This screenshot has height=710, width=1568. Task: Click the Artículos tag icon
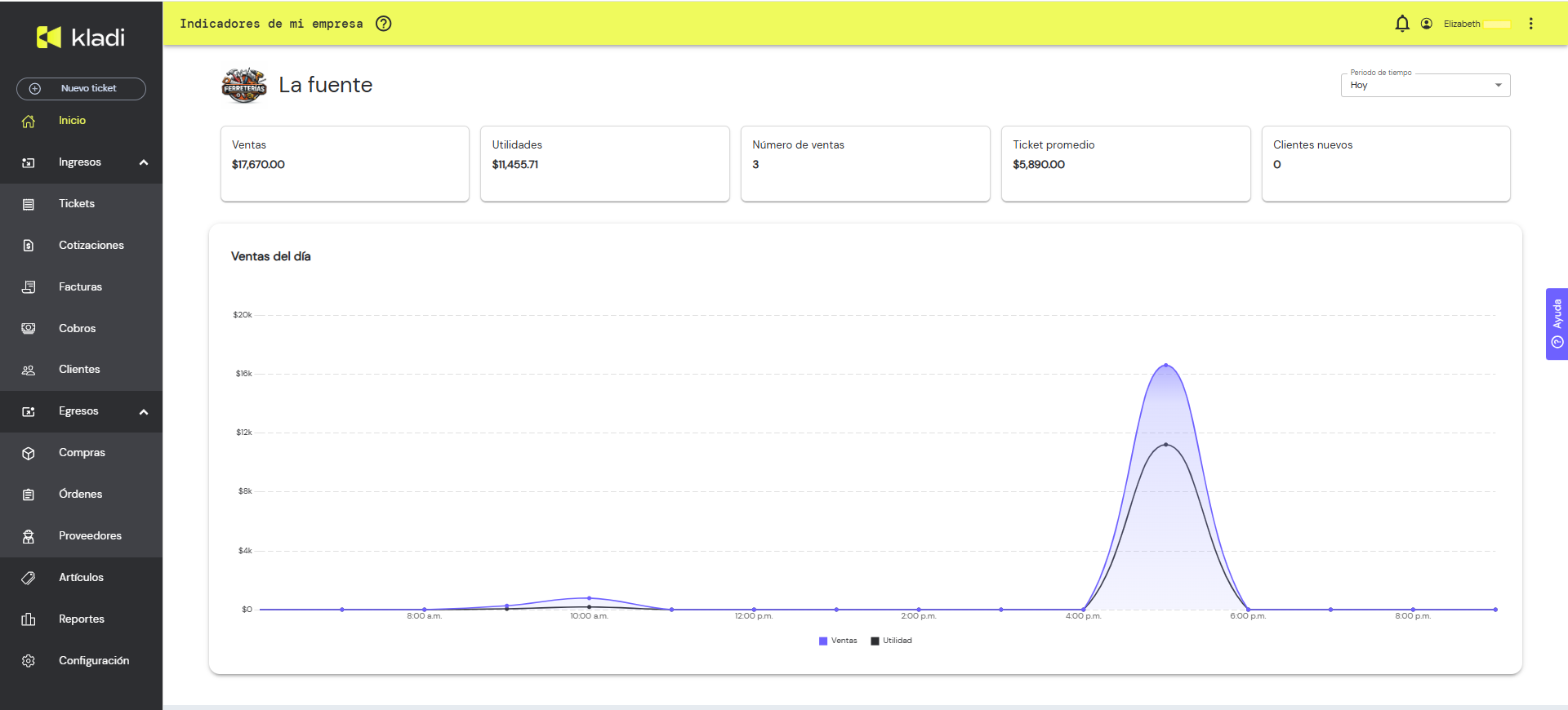coord(29,578)
